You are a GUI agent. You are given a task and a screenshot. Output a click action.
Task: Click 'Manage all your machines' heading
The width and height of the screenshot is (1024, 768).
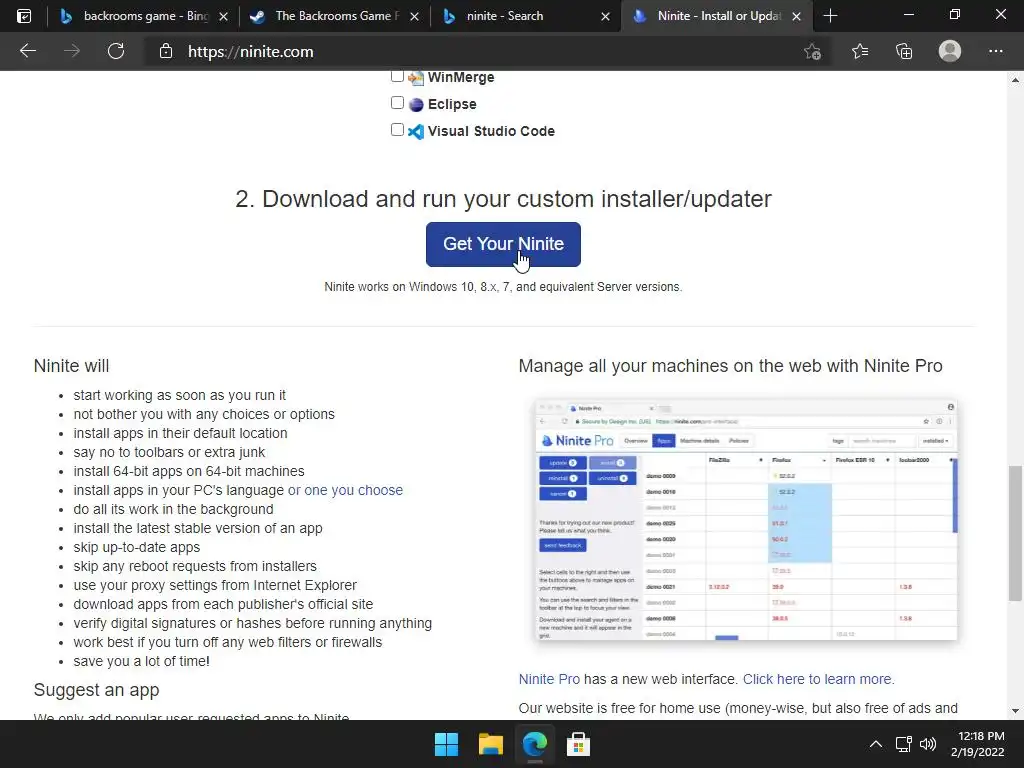pos(730,366)
